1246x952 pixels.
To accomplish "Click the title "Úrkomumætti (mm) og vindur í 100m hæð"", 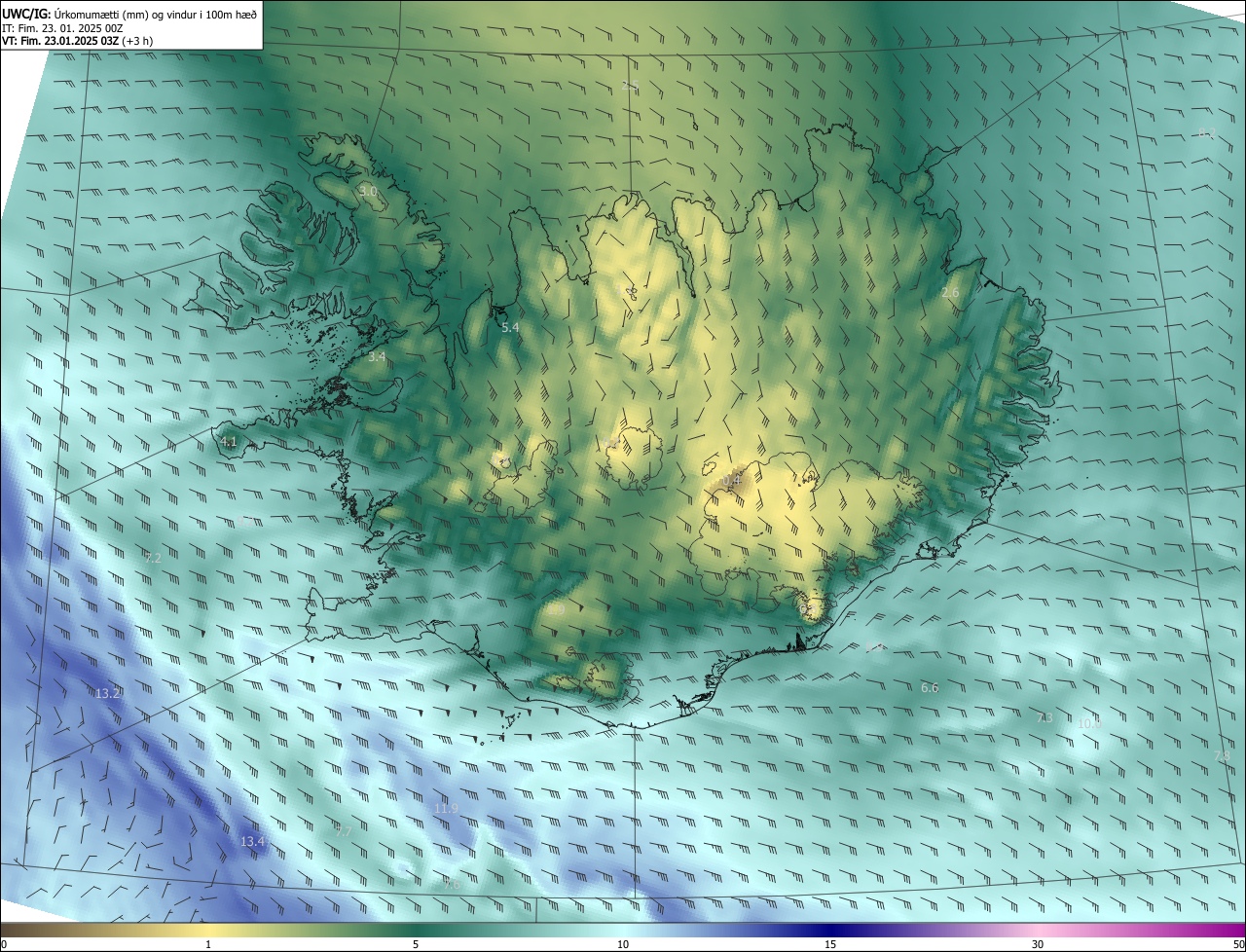I will coord(155,14).
